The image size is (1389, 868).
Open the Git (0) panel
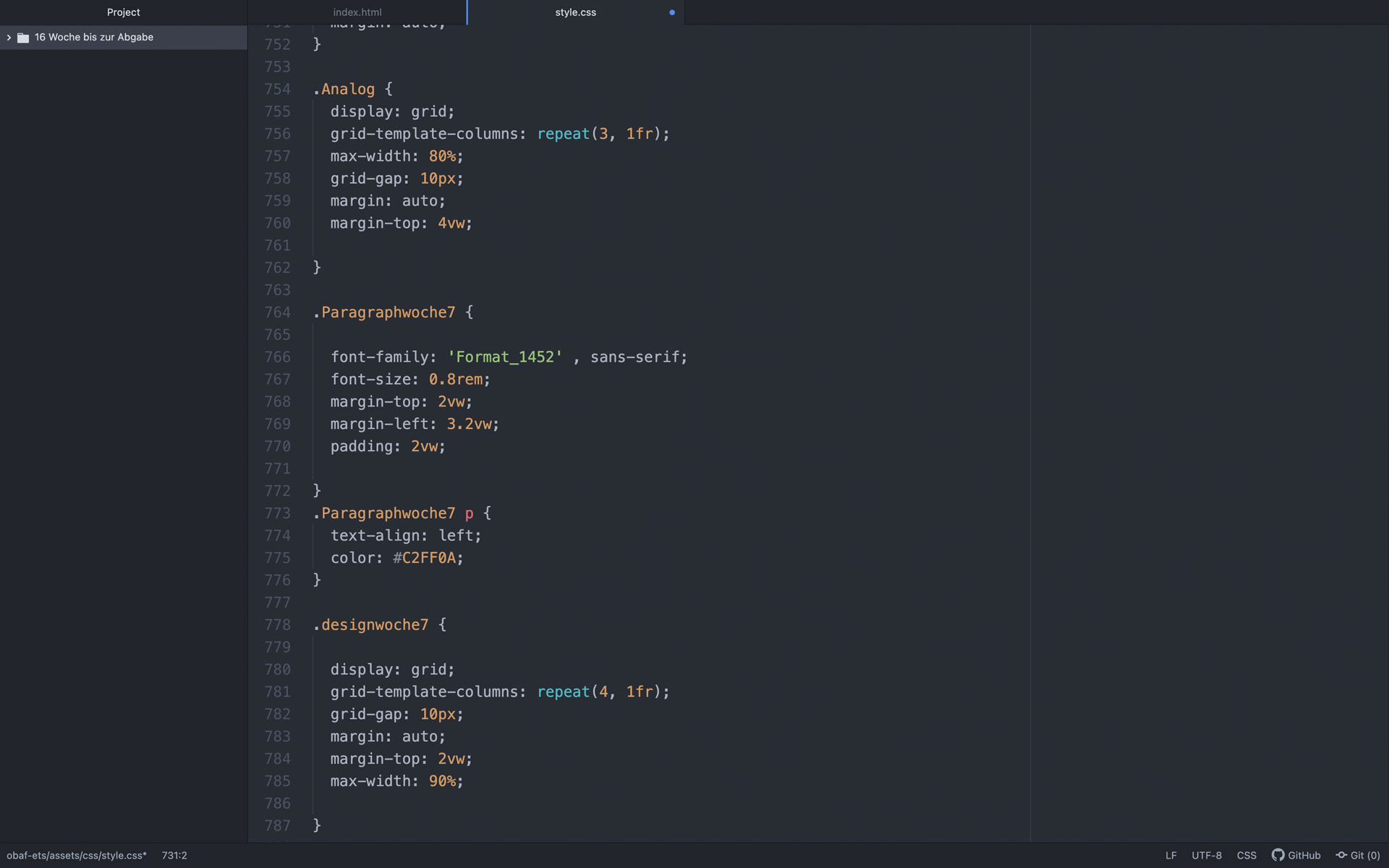pyautogui.click(x=1365, y=855)
